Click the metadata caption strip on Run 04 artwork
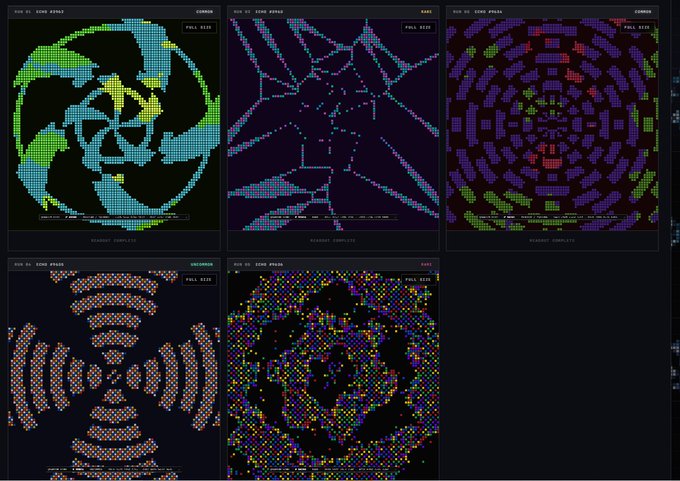 pos(114,469)
